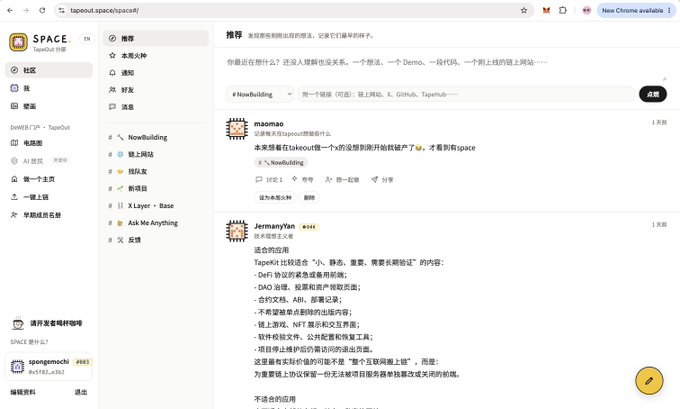This screenshot has width=680, height=409.
Task: Click the JermanyYan username
Action: pyautogui.click(x=274, y=226)
